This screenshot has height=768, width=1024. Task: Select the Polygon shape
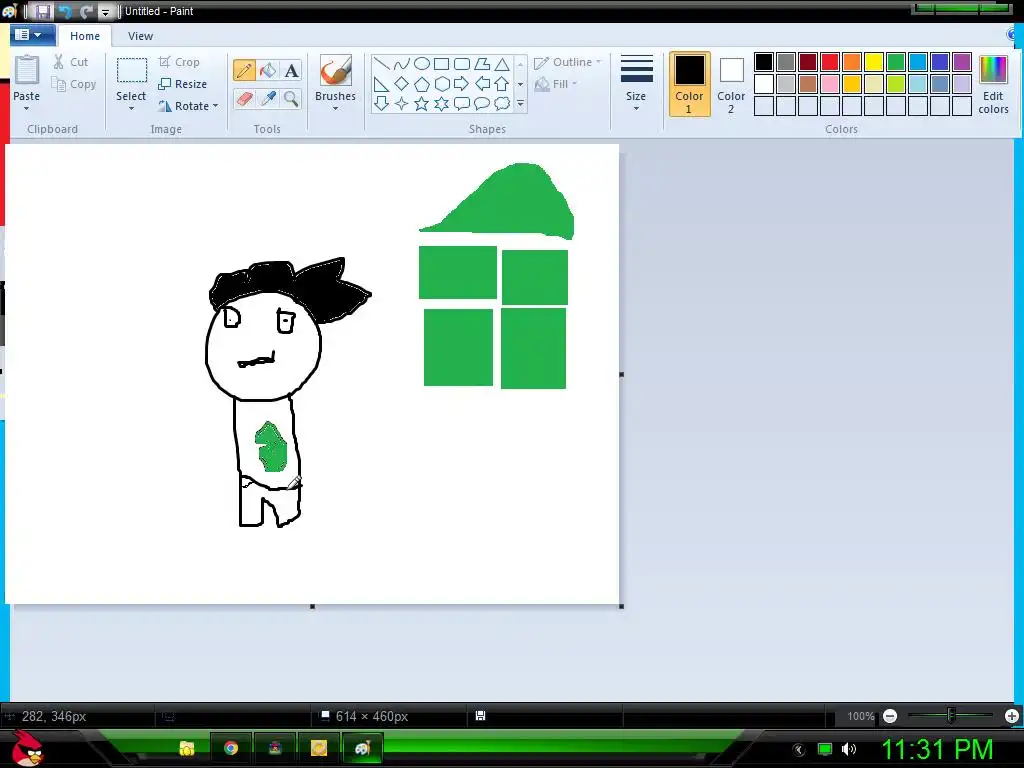(x=482, y=64)
